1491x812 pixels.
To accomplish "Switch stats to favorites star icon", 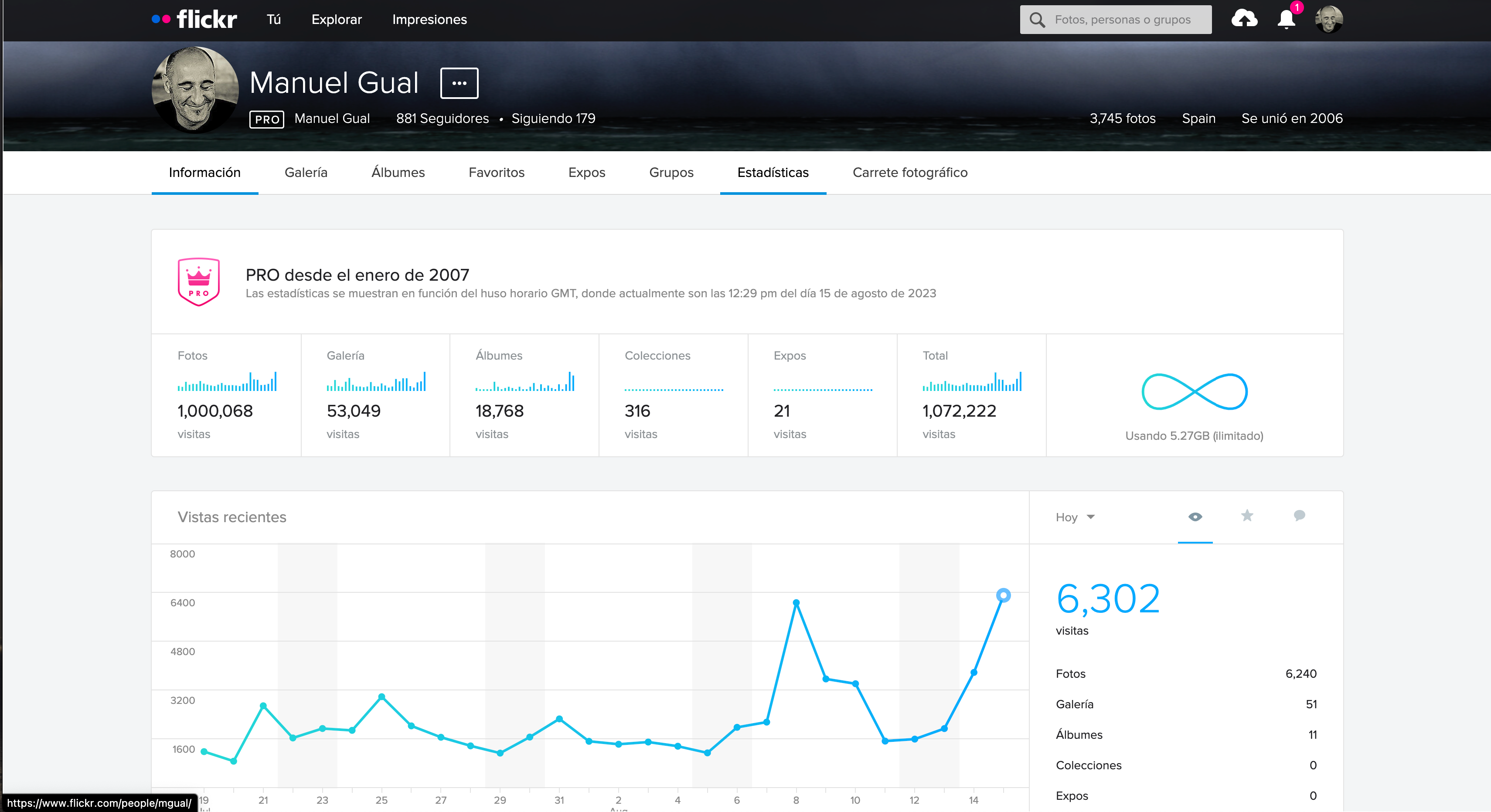I will coord(1247,516).
